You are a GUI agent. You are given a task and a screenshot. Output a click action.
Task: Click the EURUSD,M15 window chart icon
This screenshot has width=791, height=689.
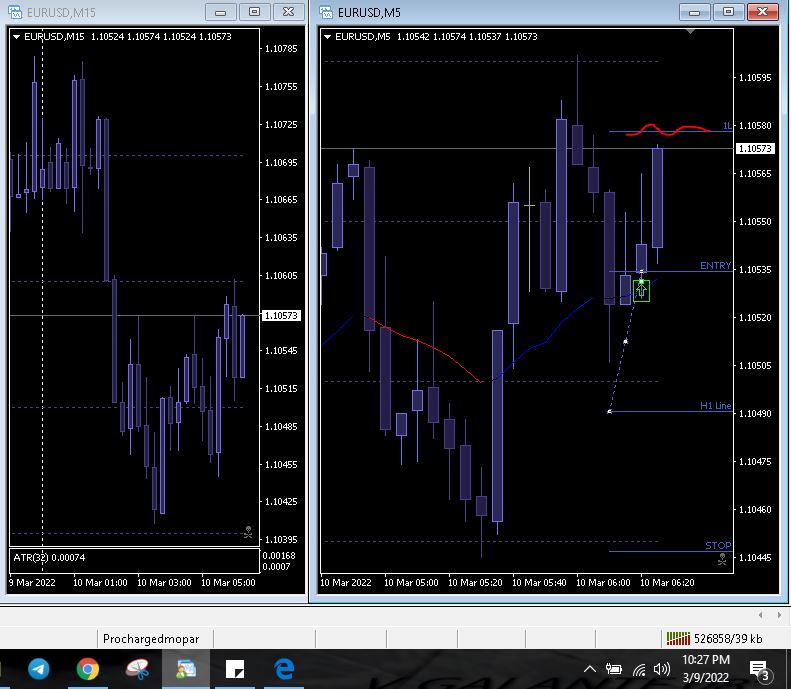click(x=15, y=12)
